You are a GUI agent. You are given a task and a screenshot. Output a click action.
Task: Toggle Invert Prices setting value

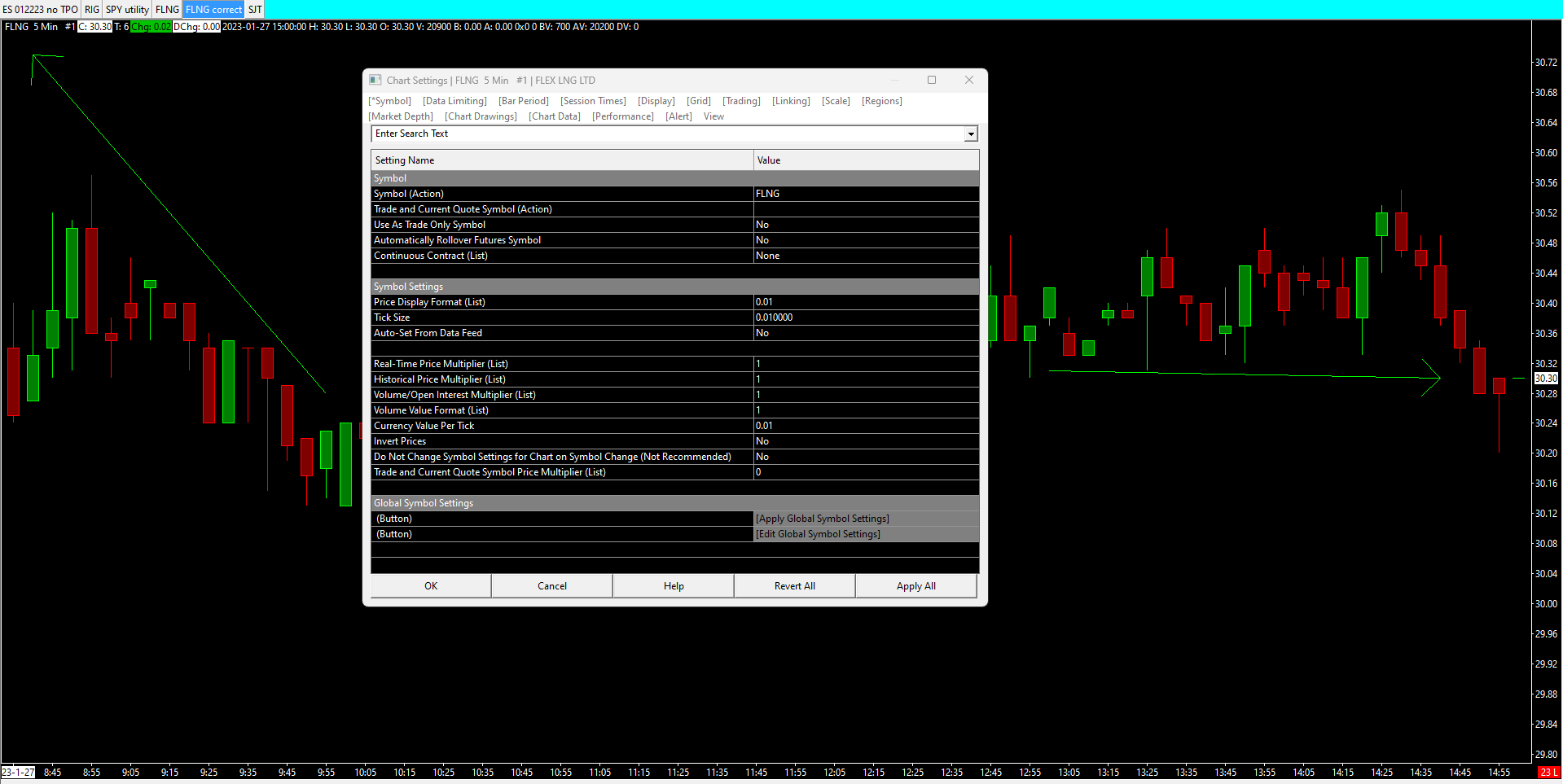[866, 441]
